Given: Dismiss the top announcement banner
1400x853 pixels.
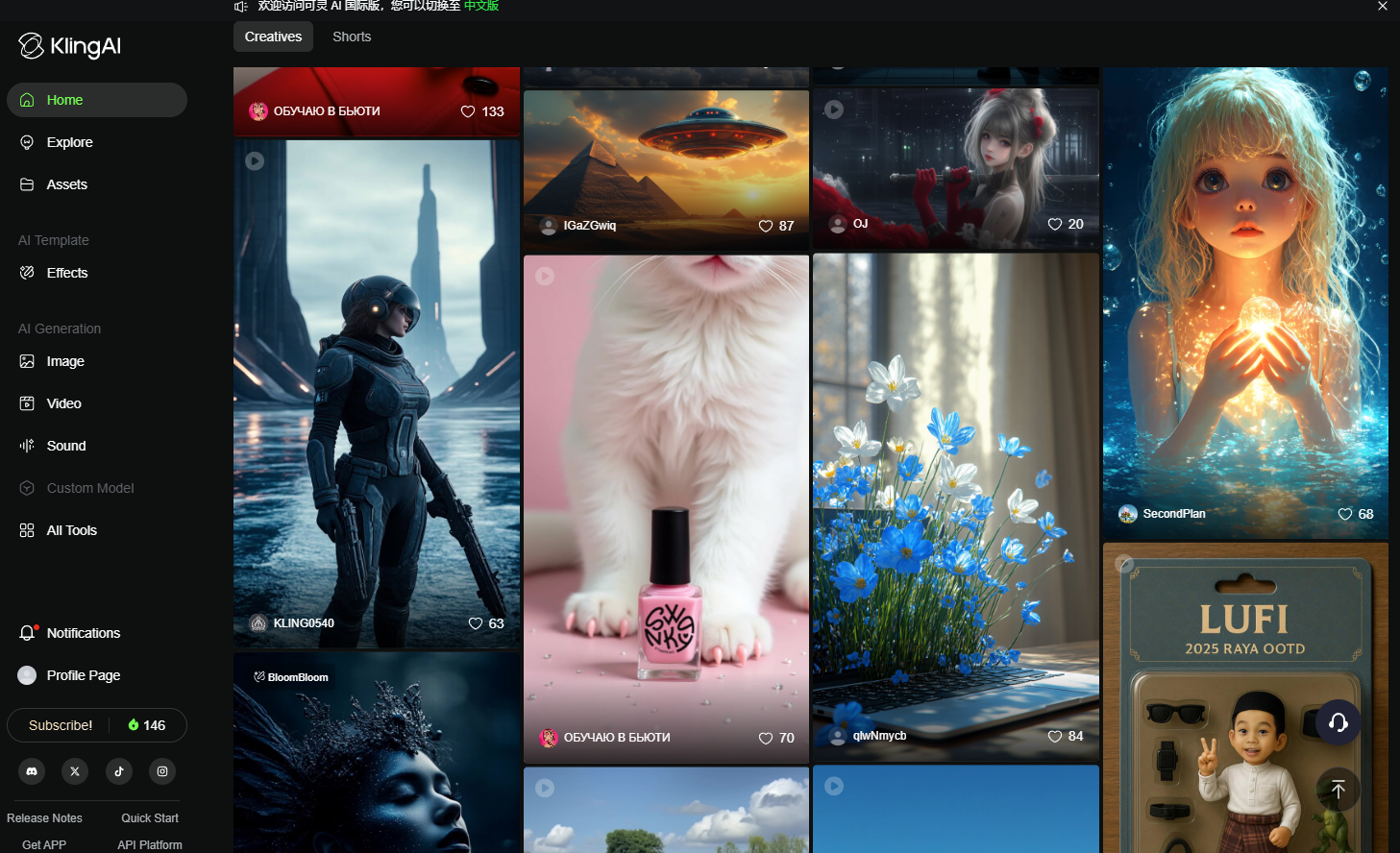Looking at the screenshot, I should (1383, 6).
